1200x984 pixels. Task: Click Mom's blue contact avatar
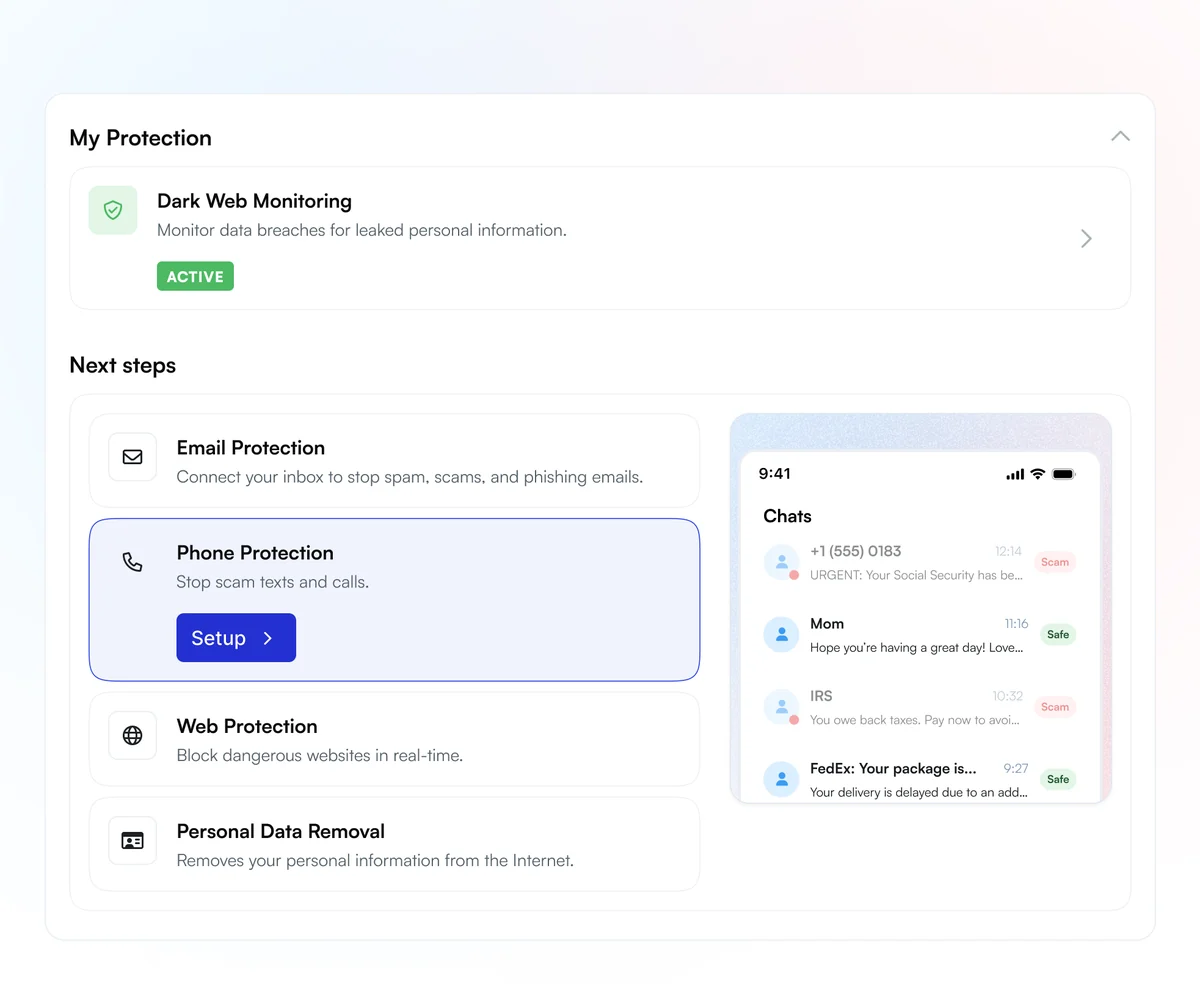click(x=781, y=634)
